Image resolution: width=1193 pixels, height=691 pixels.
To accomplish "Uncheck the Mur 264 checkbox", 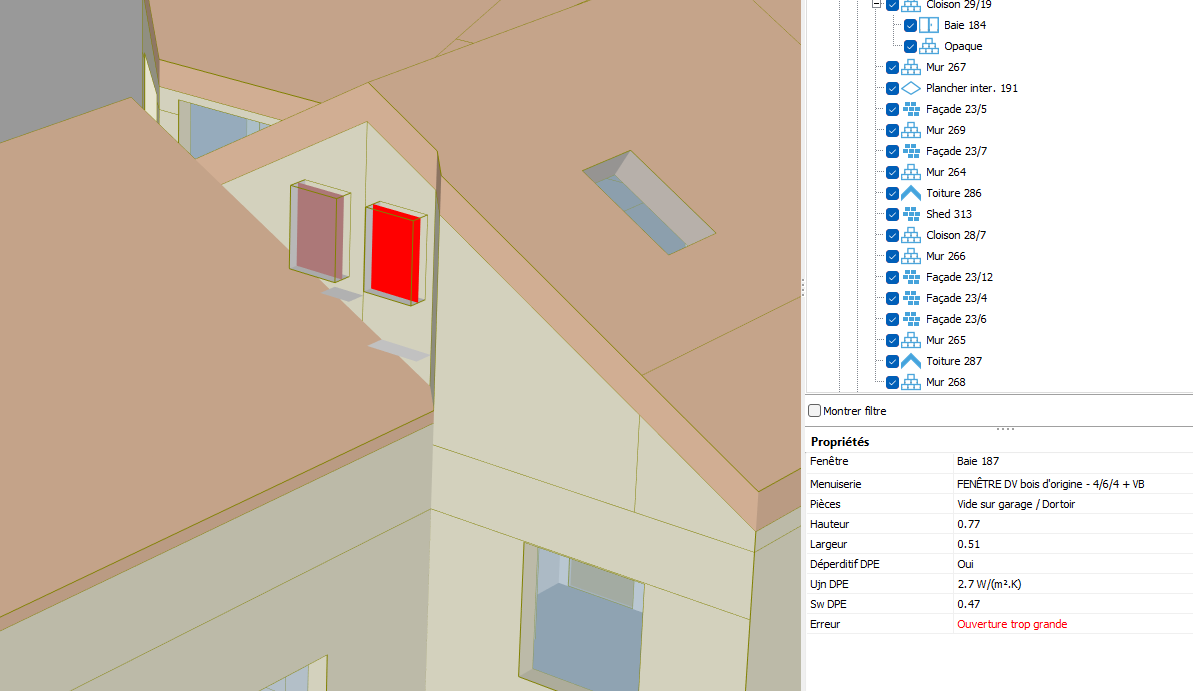I will (893, 172).
